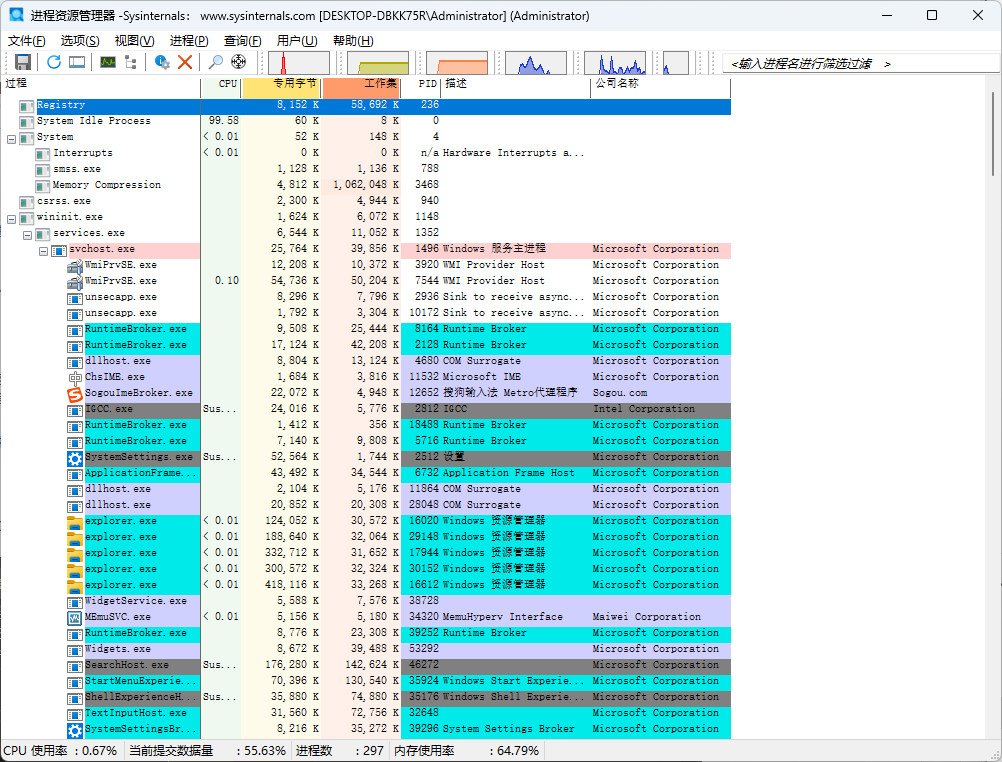Click the icon beside SearchHost.exe

[75, 665]
